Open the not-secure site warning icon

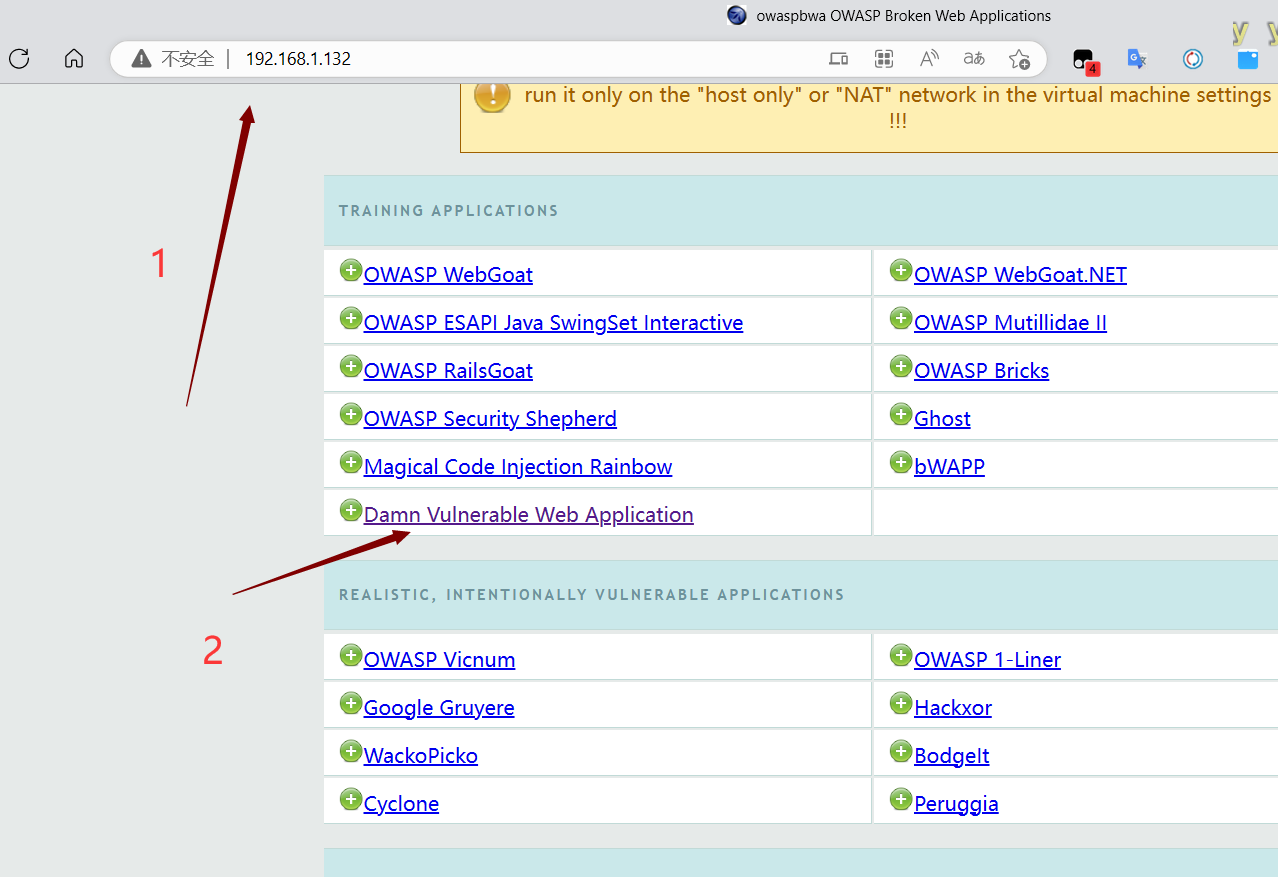pyautogui.click(x=141, y=59)
